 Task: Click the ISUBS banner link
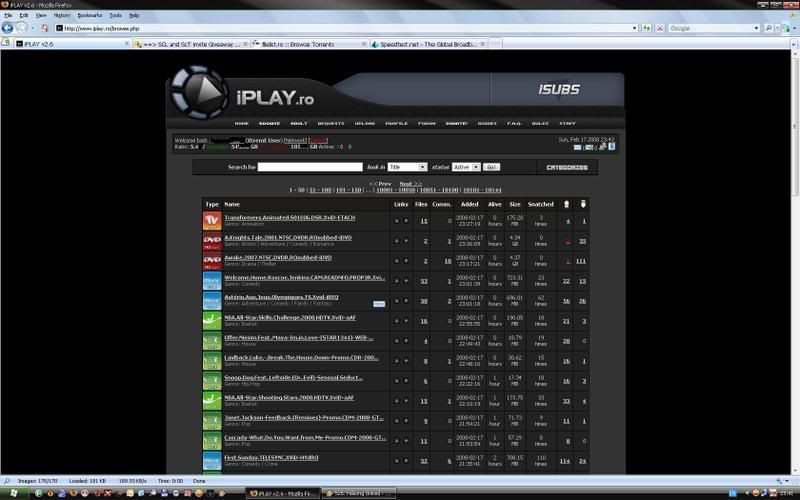pos(559,90)
